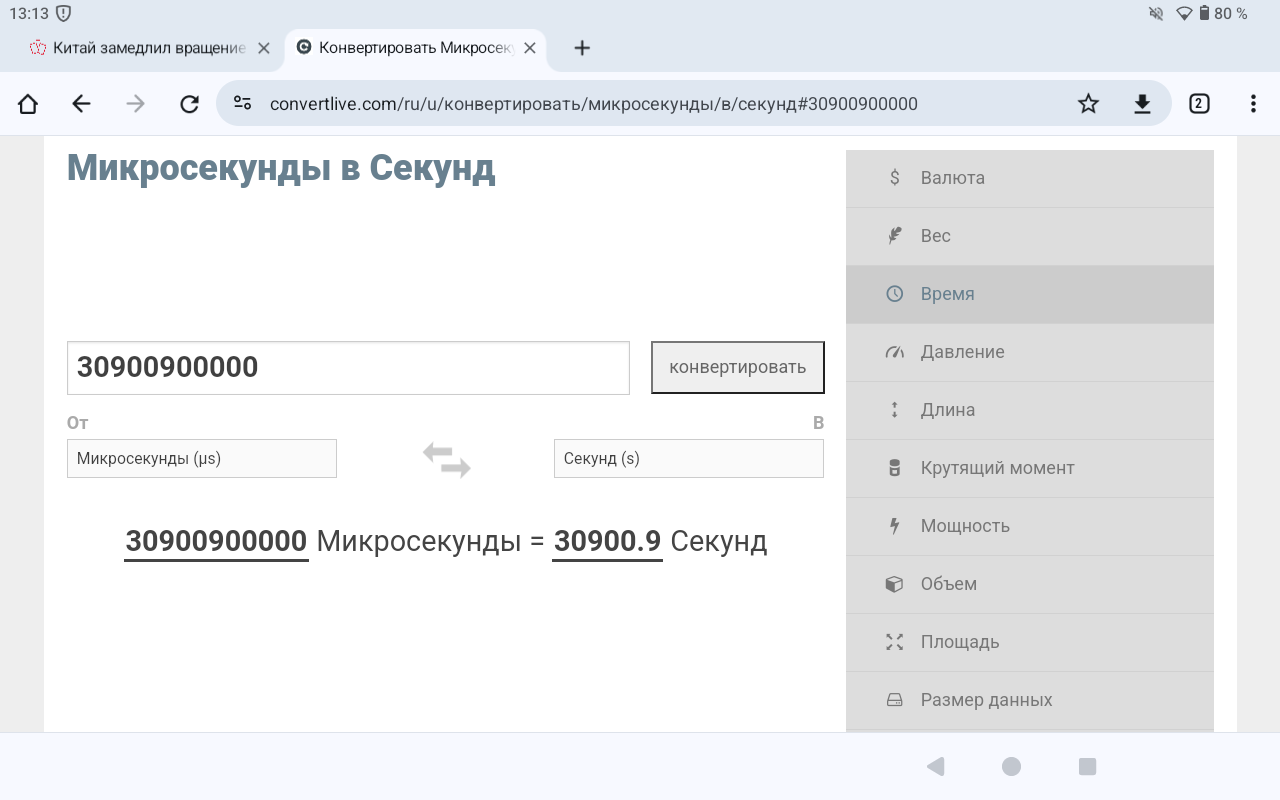
Task: Swap the from and to units
Action: [x=446, y=459]
